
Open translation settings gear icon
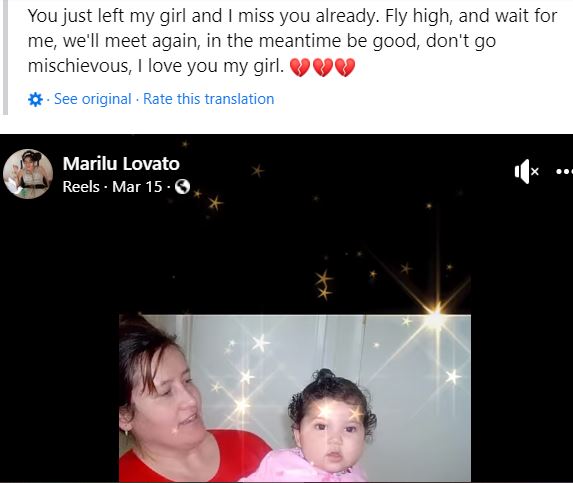click(x=35, y=99)
